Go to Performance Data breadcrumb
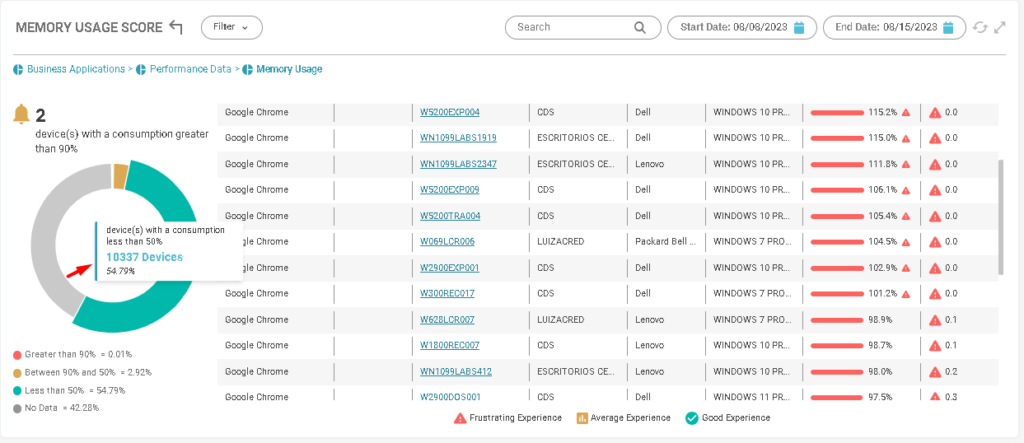 click(191, 69)
